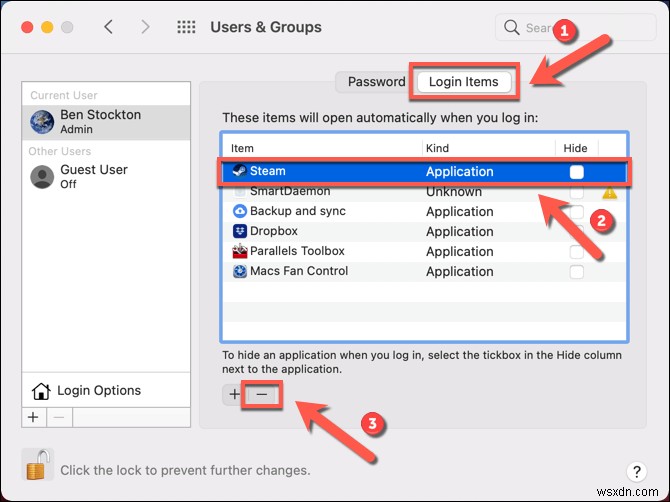Viewport: 670px width, 502px height.
Task: Add a login item with plus button
Action: pyautogui.click(x=235, y=394)
